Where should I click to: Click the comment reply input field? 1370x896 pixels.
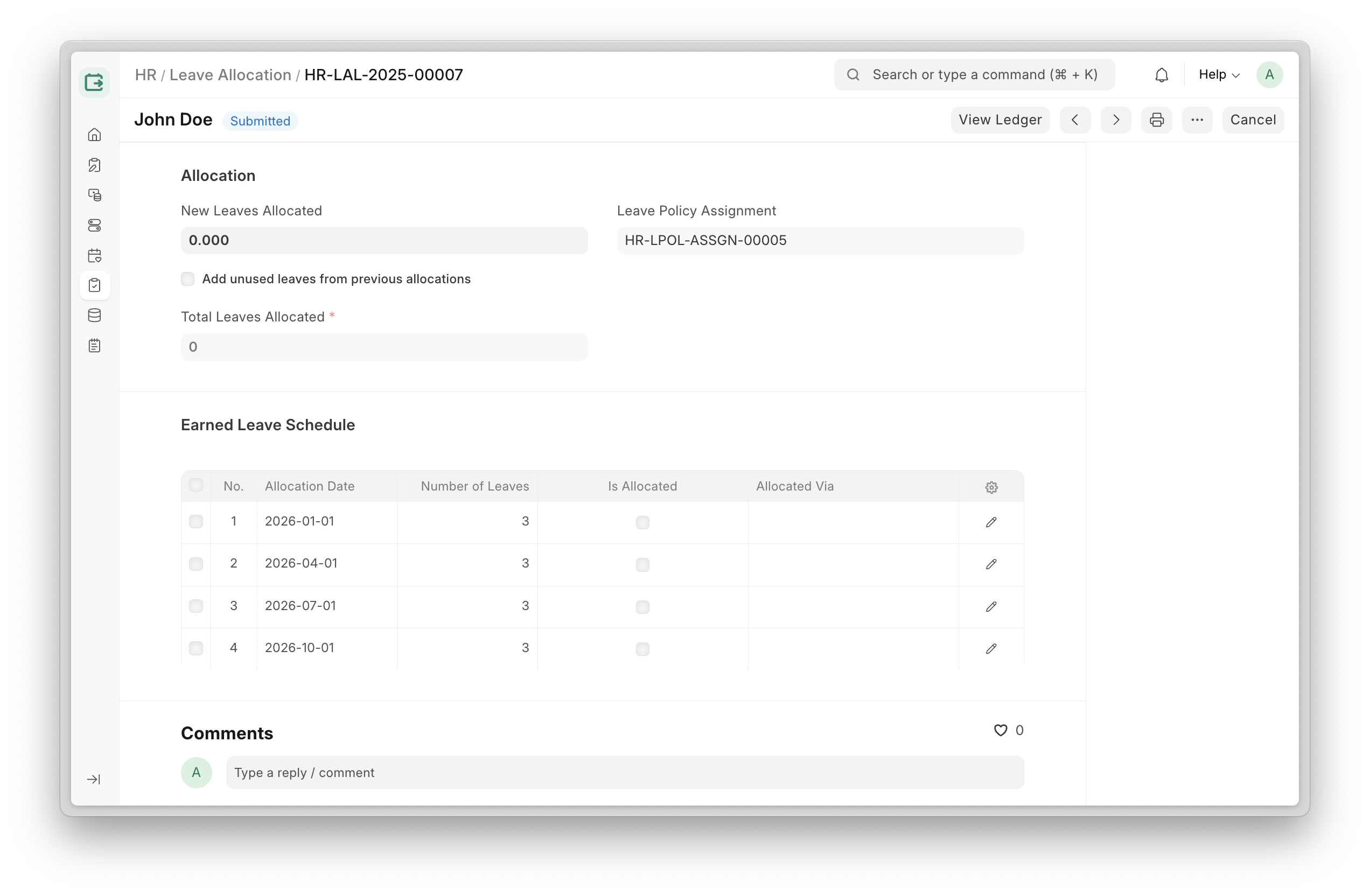[x=625, y=772]
